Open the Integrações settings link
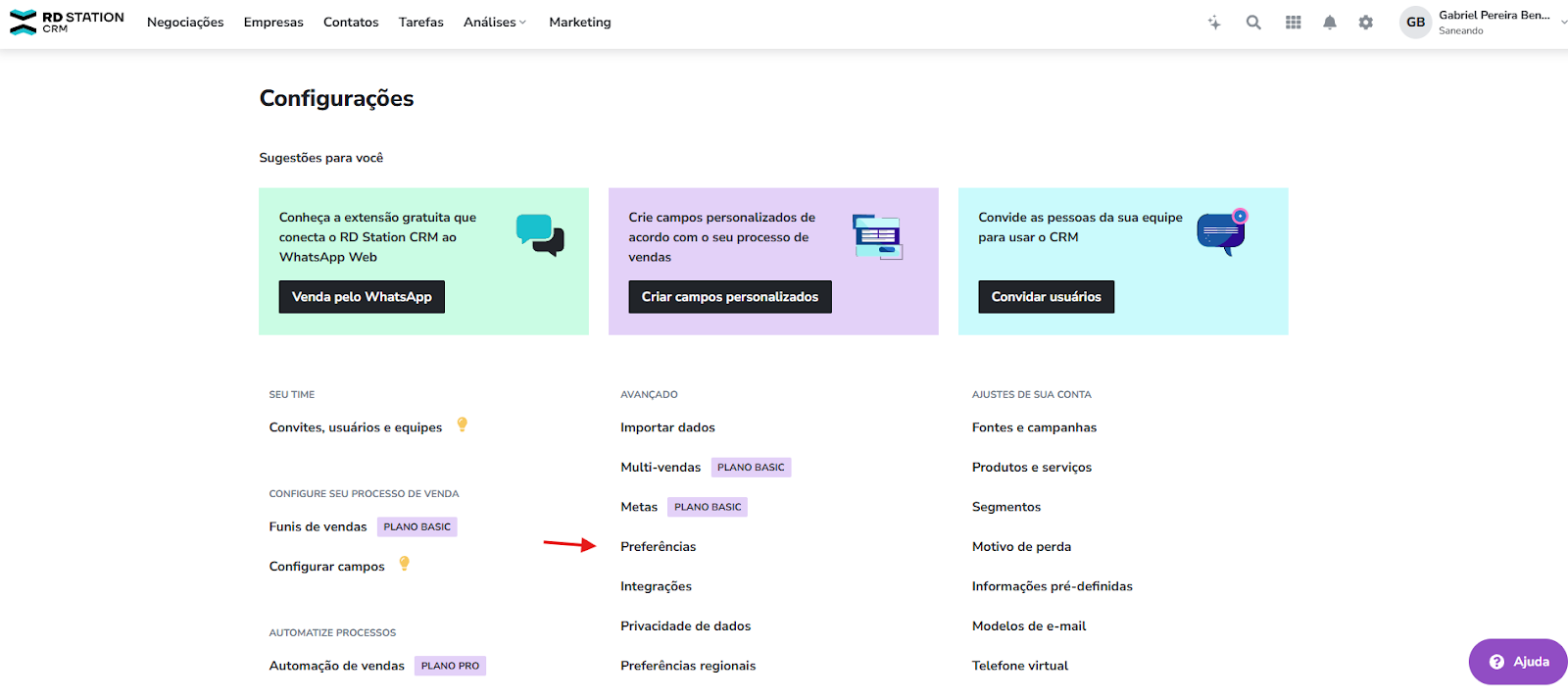 (x=656, y=586)
